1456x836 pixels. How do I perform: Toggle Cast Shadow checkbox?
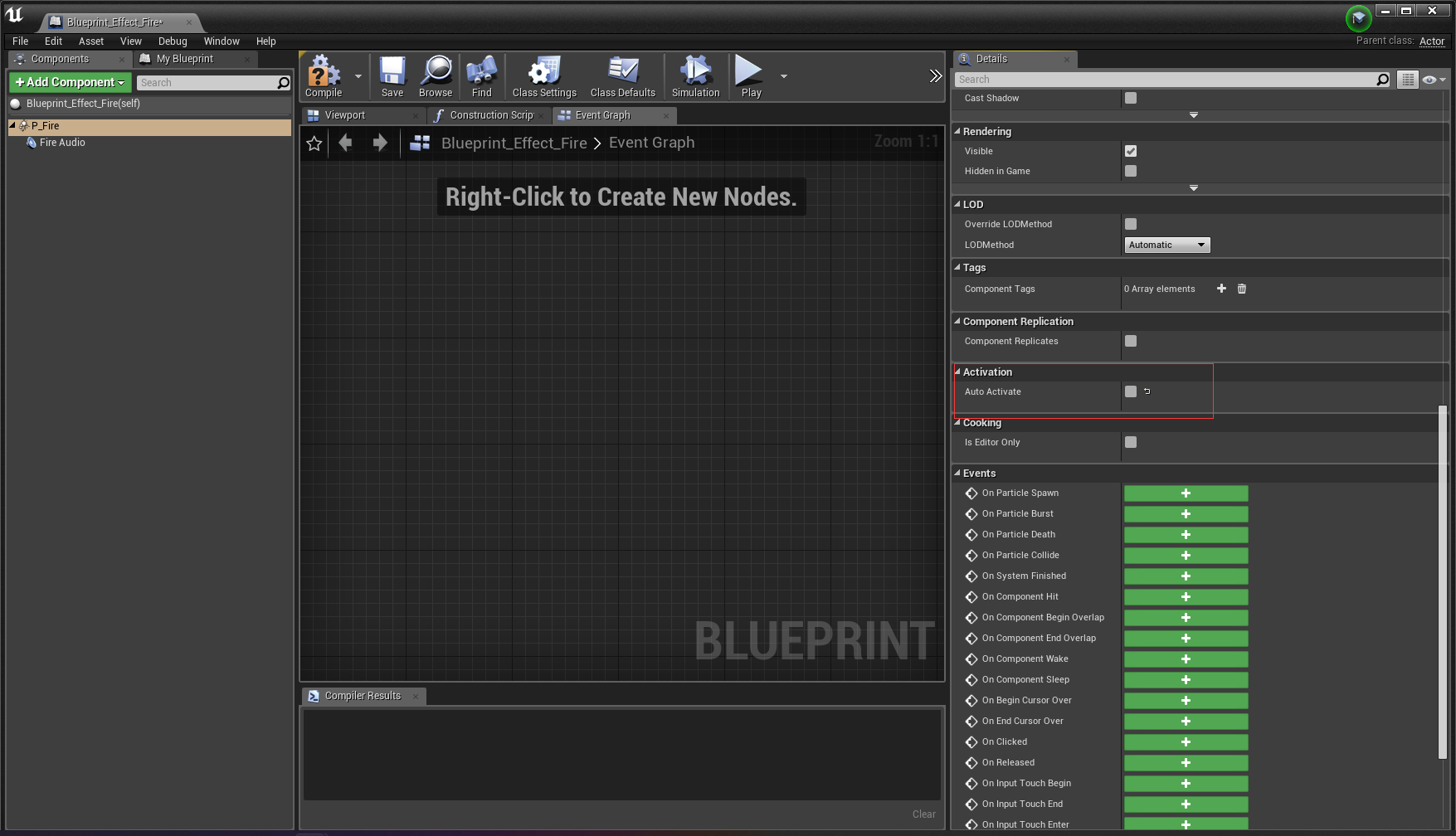pyautogui.click(x=1131, y=98)
